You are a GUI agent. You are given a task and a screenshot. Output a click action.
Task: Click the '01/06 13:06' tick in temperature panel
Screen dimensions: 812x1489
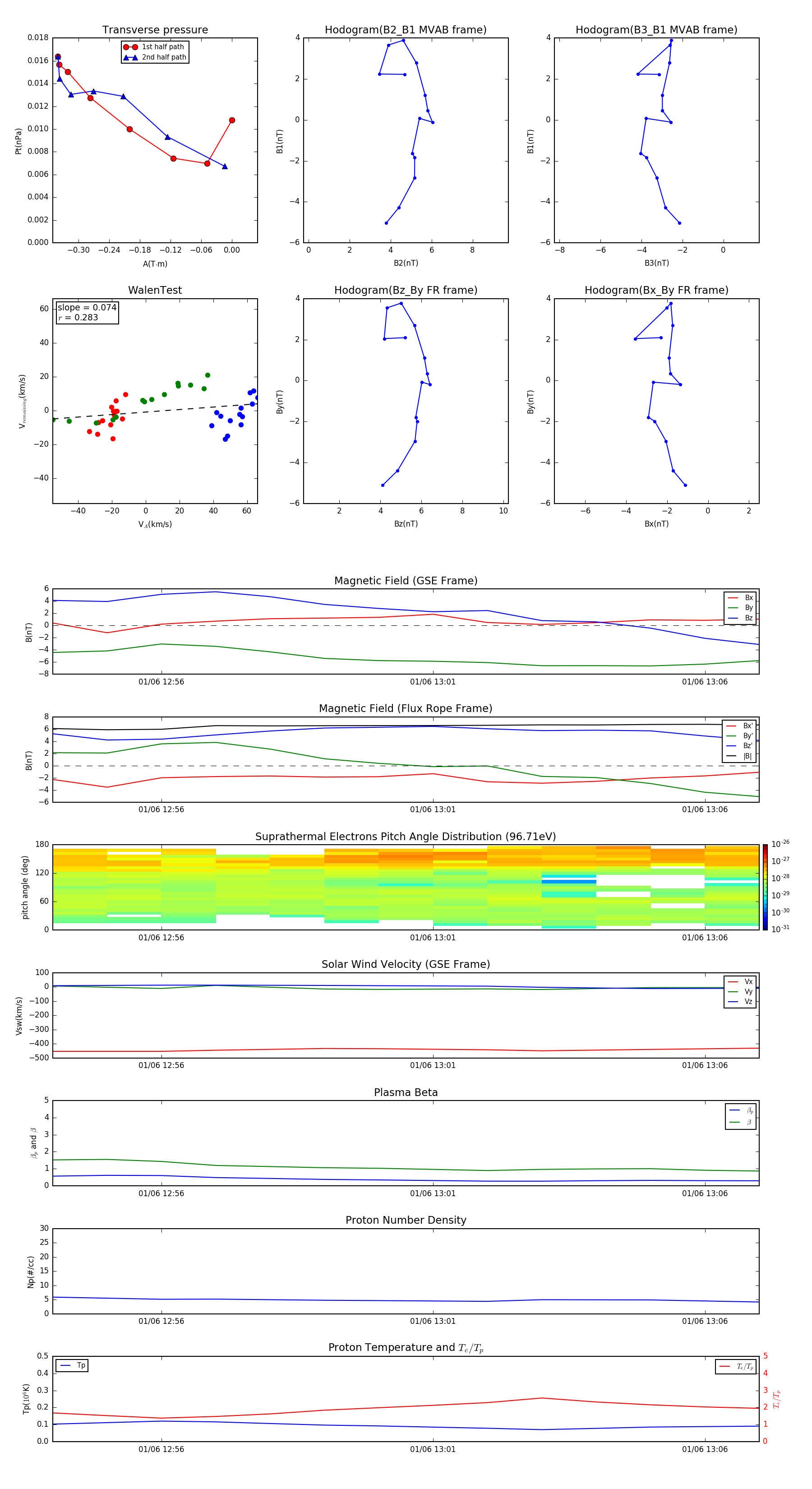[x=705, y=1450]
